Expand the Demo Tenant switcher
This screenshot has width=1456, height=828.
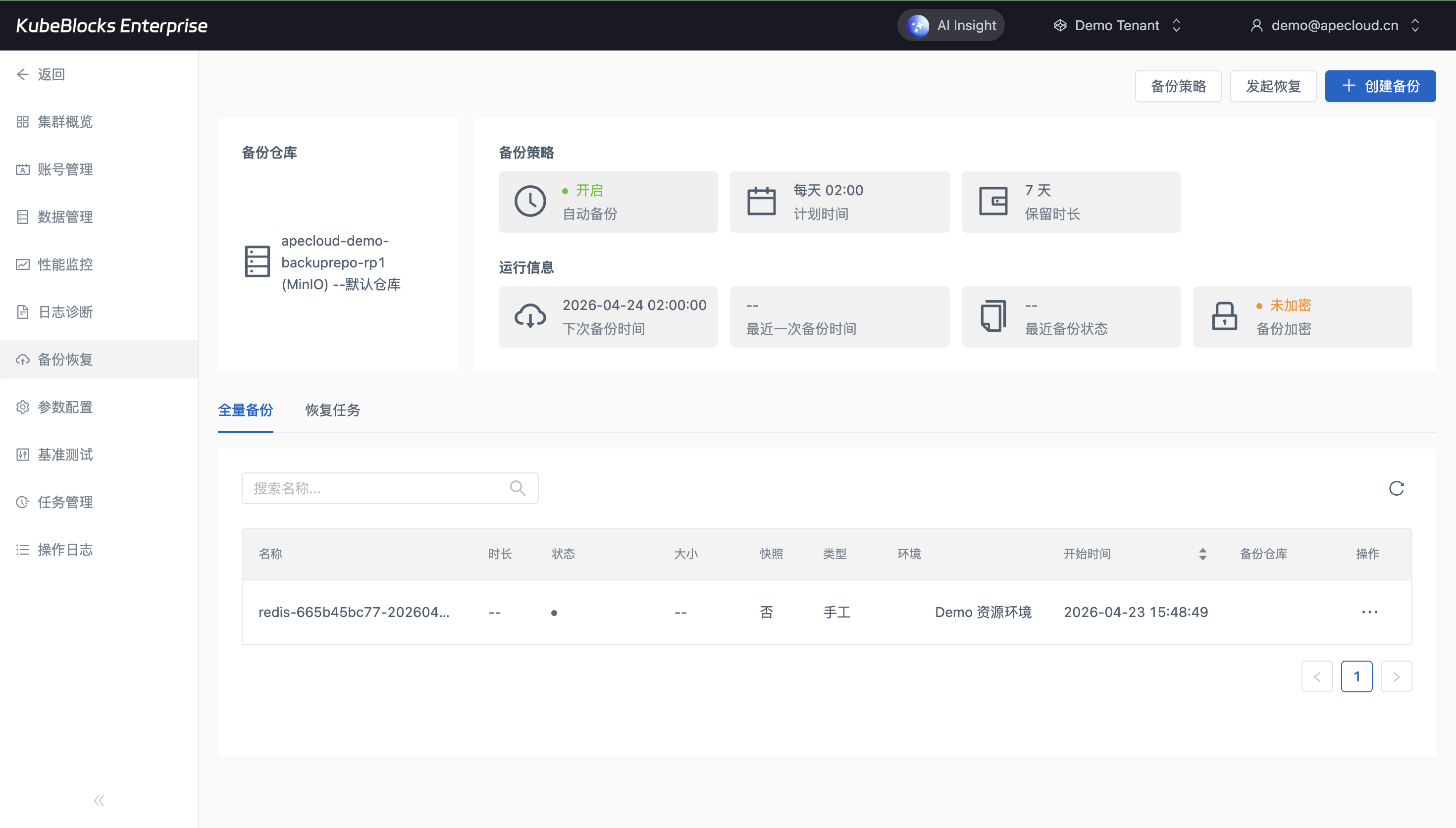[x=1117, y=26]
